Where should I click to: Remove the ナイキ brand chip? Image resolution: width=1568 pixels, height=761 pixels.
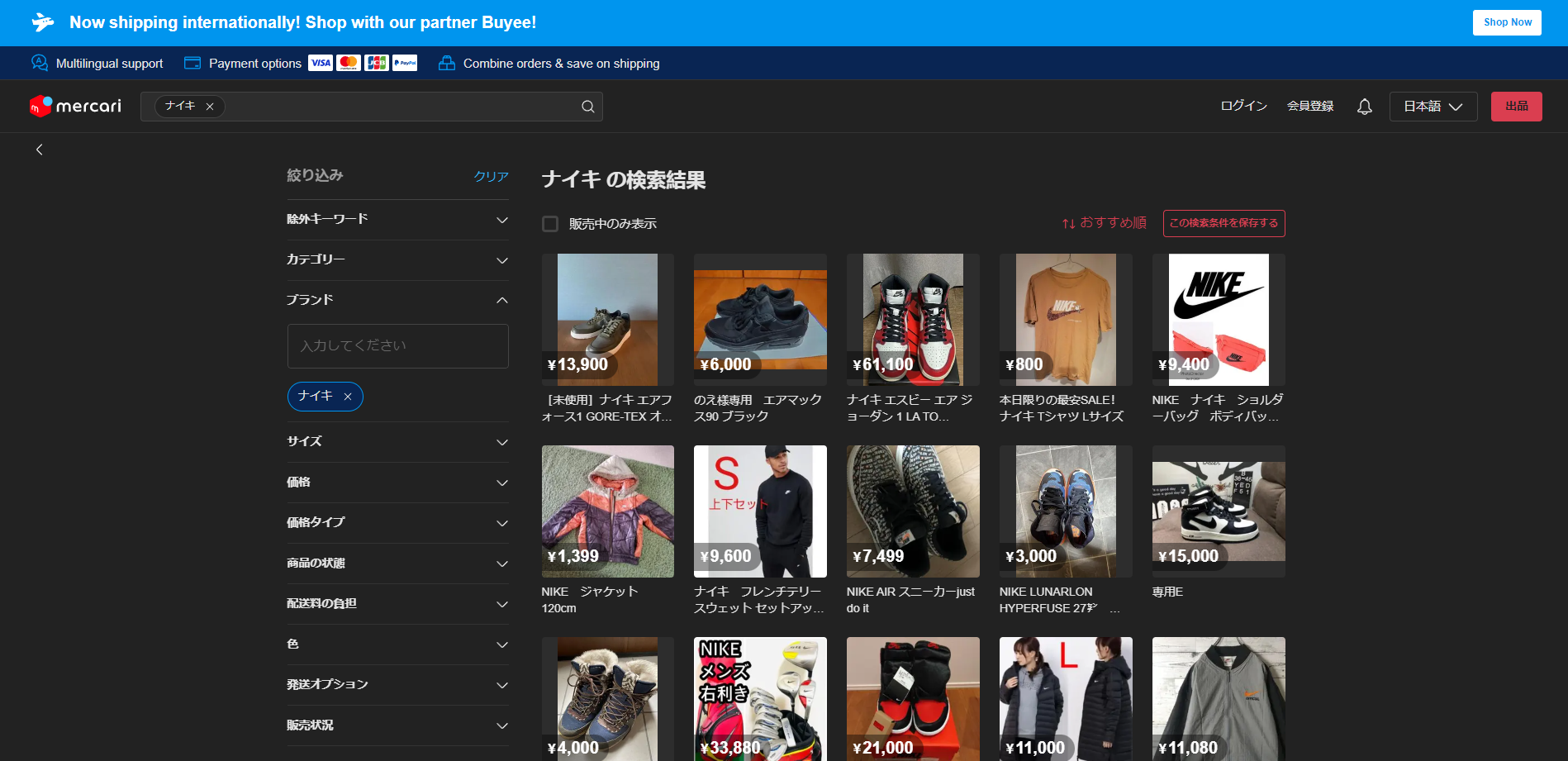coord(349,397)
